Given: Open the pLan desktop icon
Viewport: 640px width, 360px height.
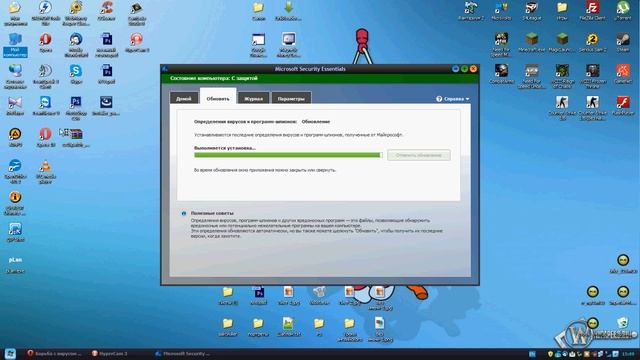Looking at the screenshot, I should pos(15,264).
